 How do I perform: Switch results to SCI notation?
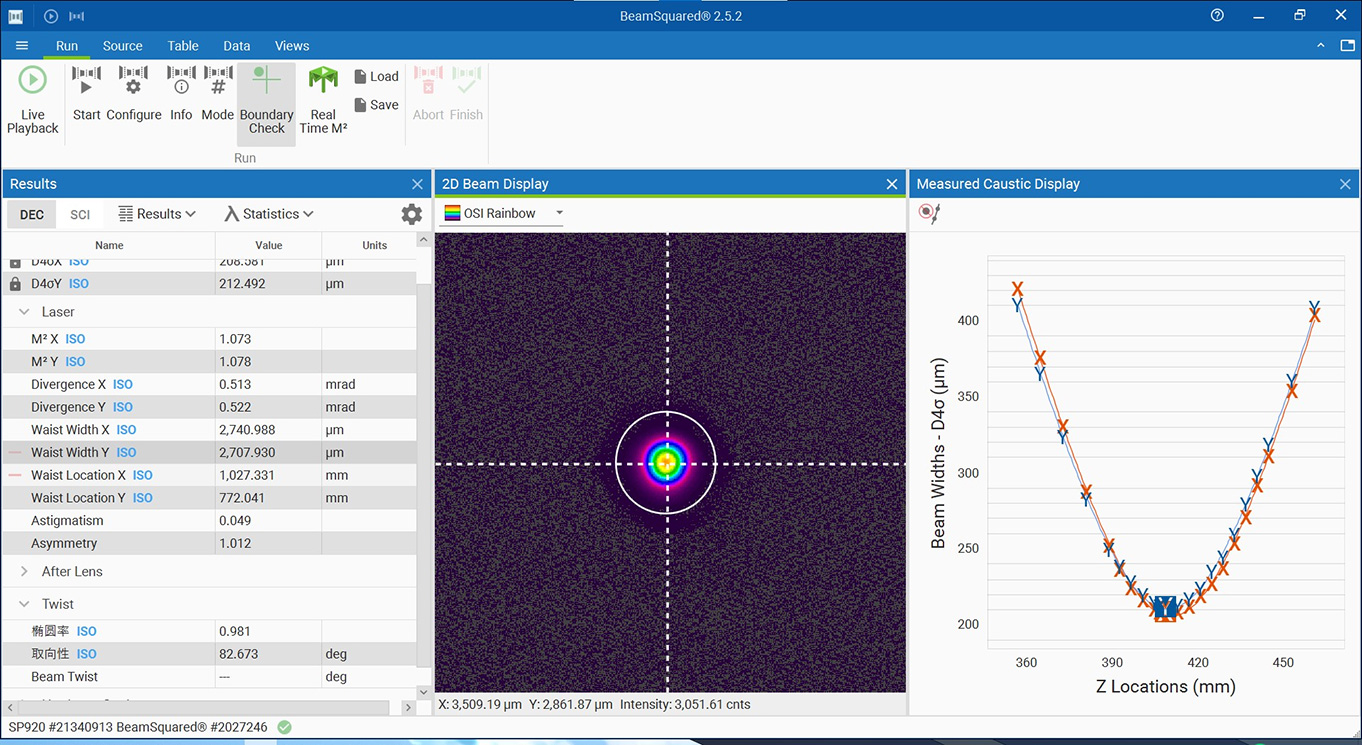[80, 215]
